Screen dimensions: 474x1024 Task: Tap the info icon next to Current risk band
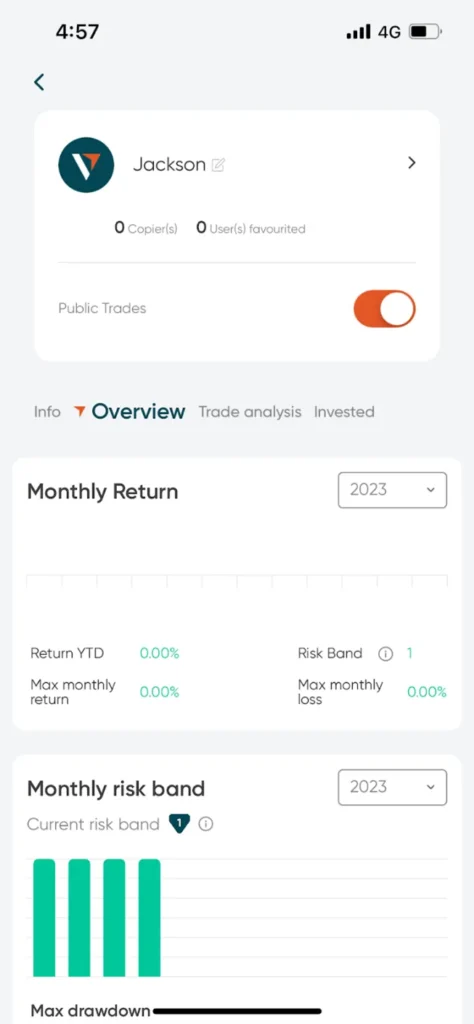click(x=206, y=825)
